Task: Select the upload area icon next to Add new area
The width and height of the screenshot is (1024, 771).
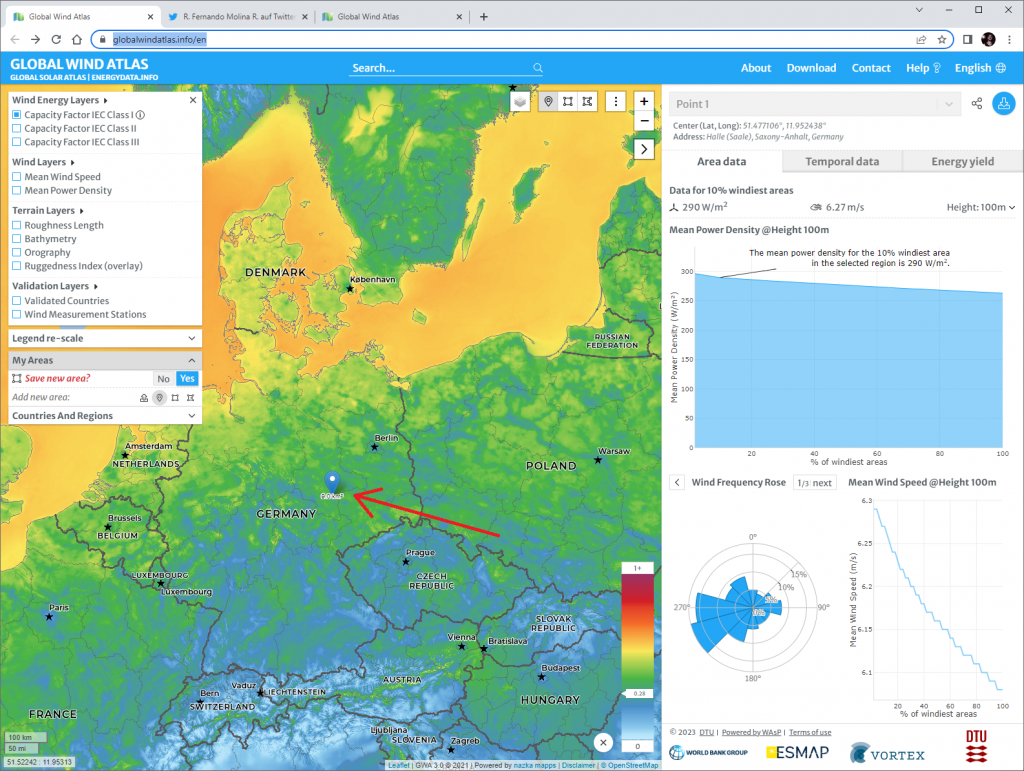Action: (x=144, y=397)
